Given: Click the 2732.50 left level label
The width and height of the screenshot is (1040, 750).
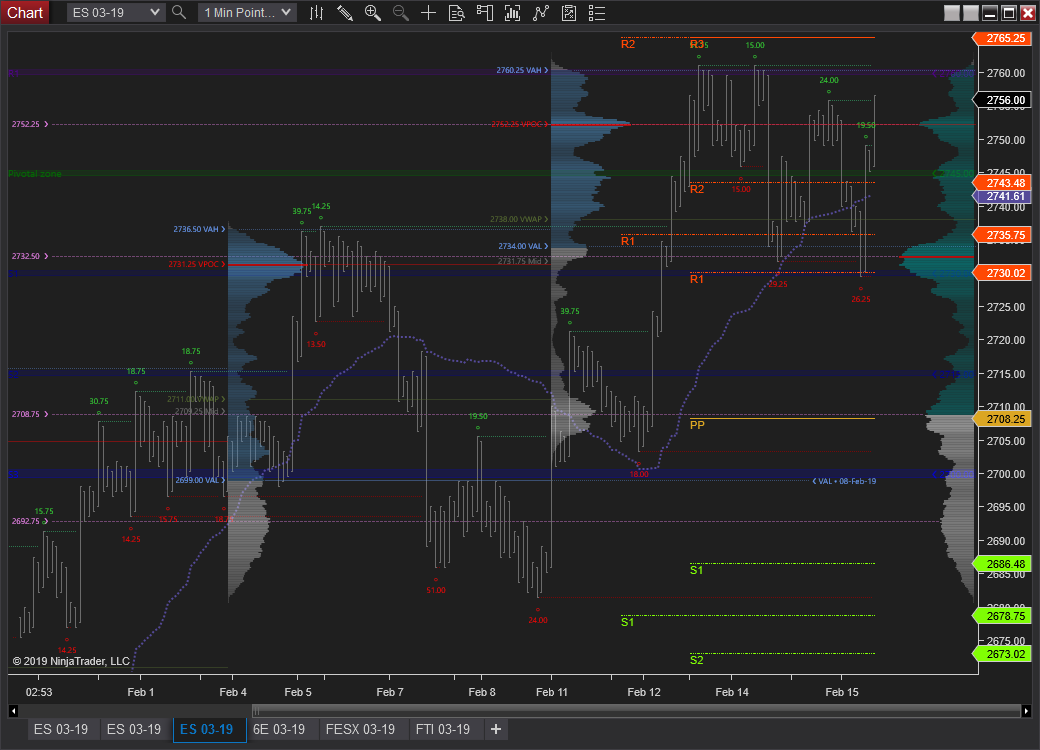Looking at the screenshot, I should pos(30,256).
